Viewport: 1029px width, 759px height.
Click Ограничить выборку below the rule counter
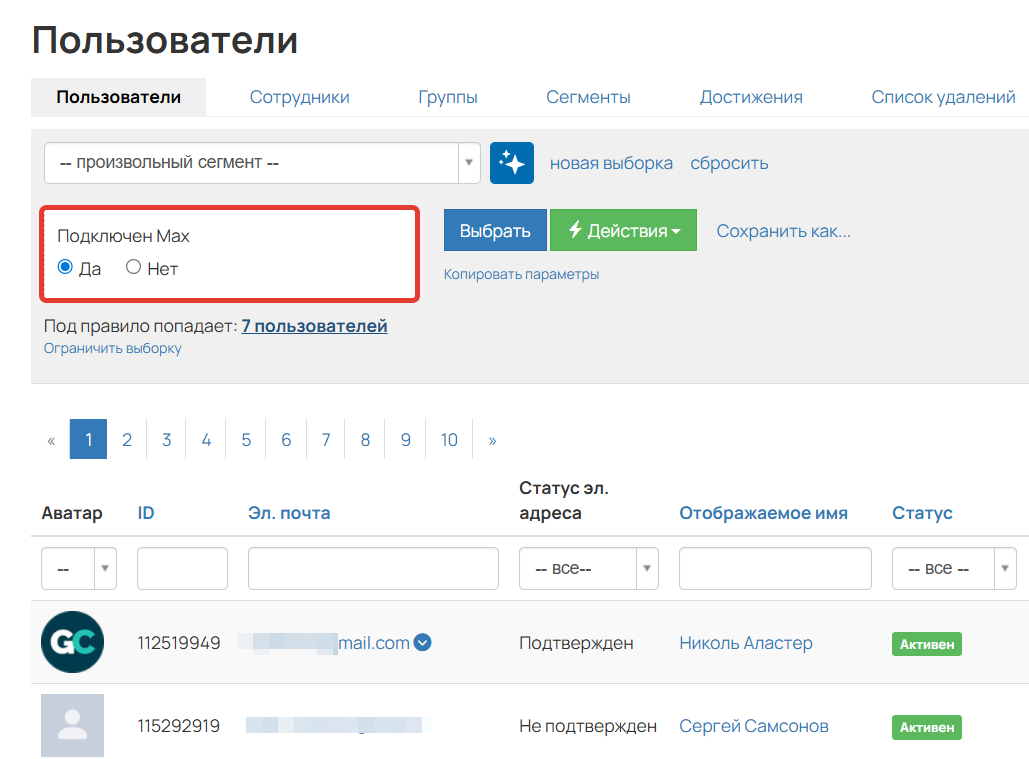coord(112,348)
